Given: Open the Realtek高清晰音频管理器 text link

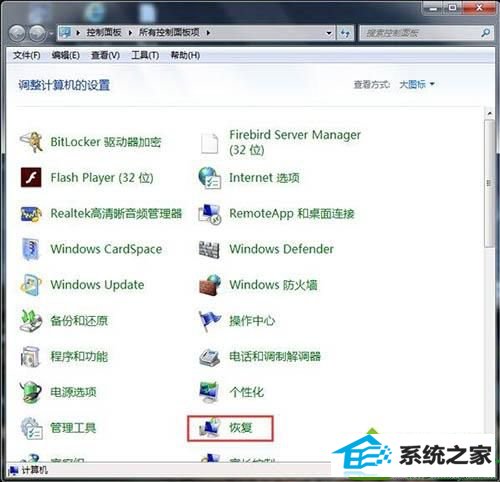Looking at the screenshot, I should (x=116, y=213).
